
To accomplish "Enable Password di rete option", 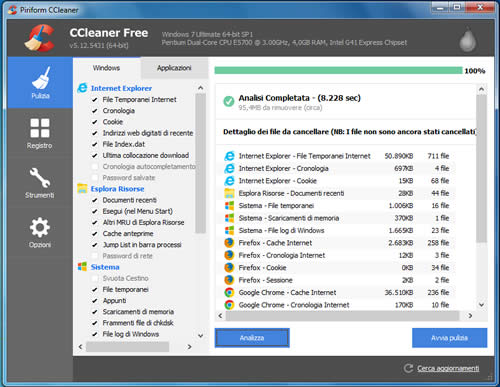I will 95,256.
